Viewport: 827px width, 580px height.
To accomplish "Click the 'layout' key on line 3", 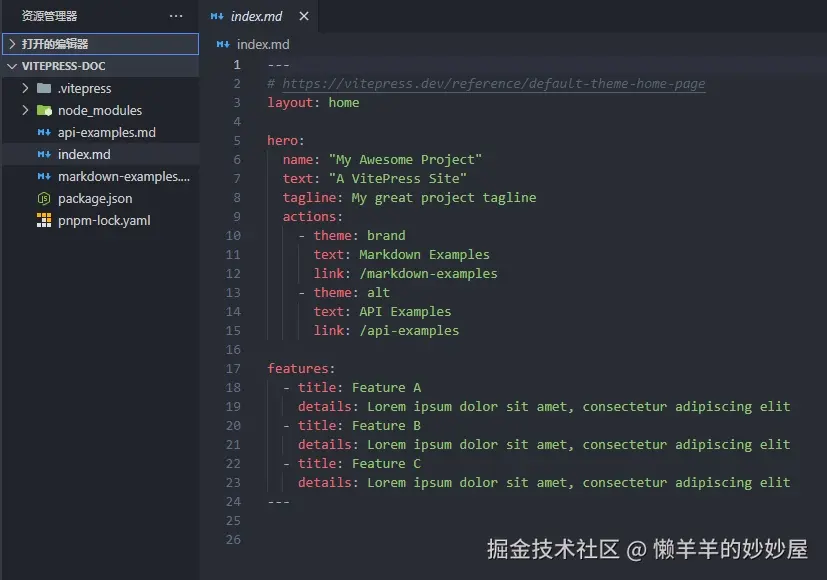I will [290, 103].
